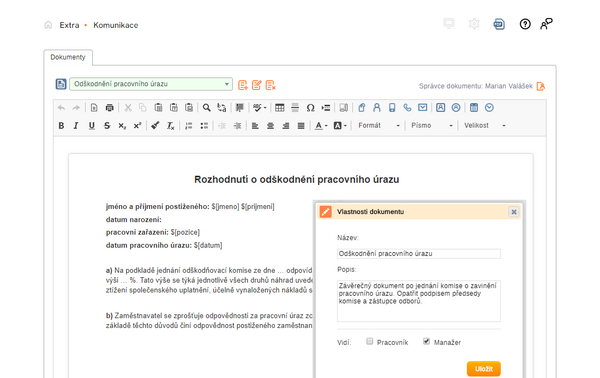The image size is (600, 378).
Task: Create a new document with orange add icon
Action: pyautogui.click(x=243, y=85)
